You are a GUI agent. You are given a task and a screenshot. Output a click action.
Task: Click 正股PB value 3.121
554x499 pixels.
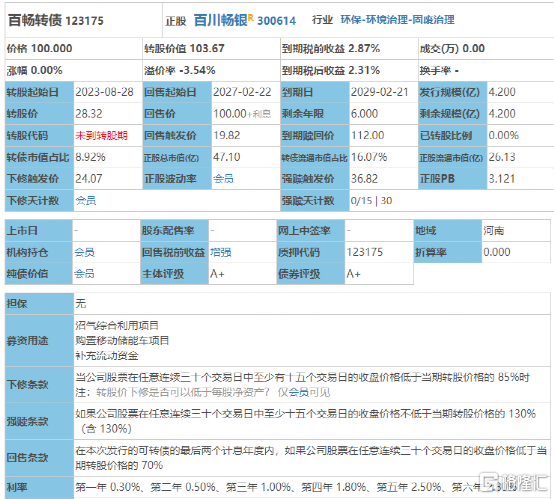[502, 179]
